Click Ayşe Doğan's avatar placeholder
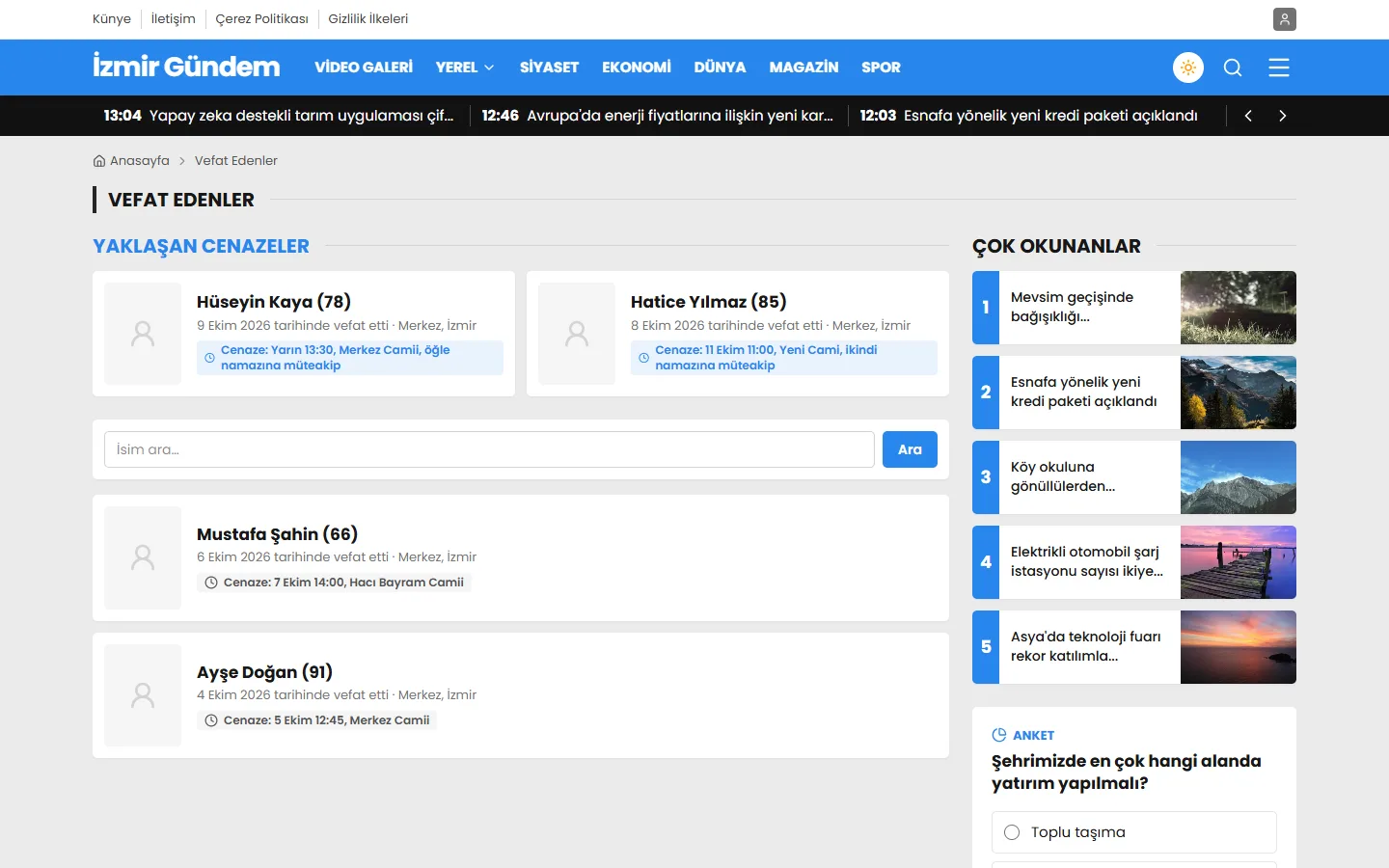Screen dimensions: 1389x868 143,695
